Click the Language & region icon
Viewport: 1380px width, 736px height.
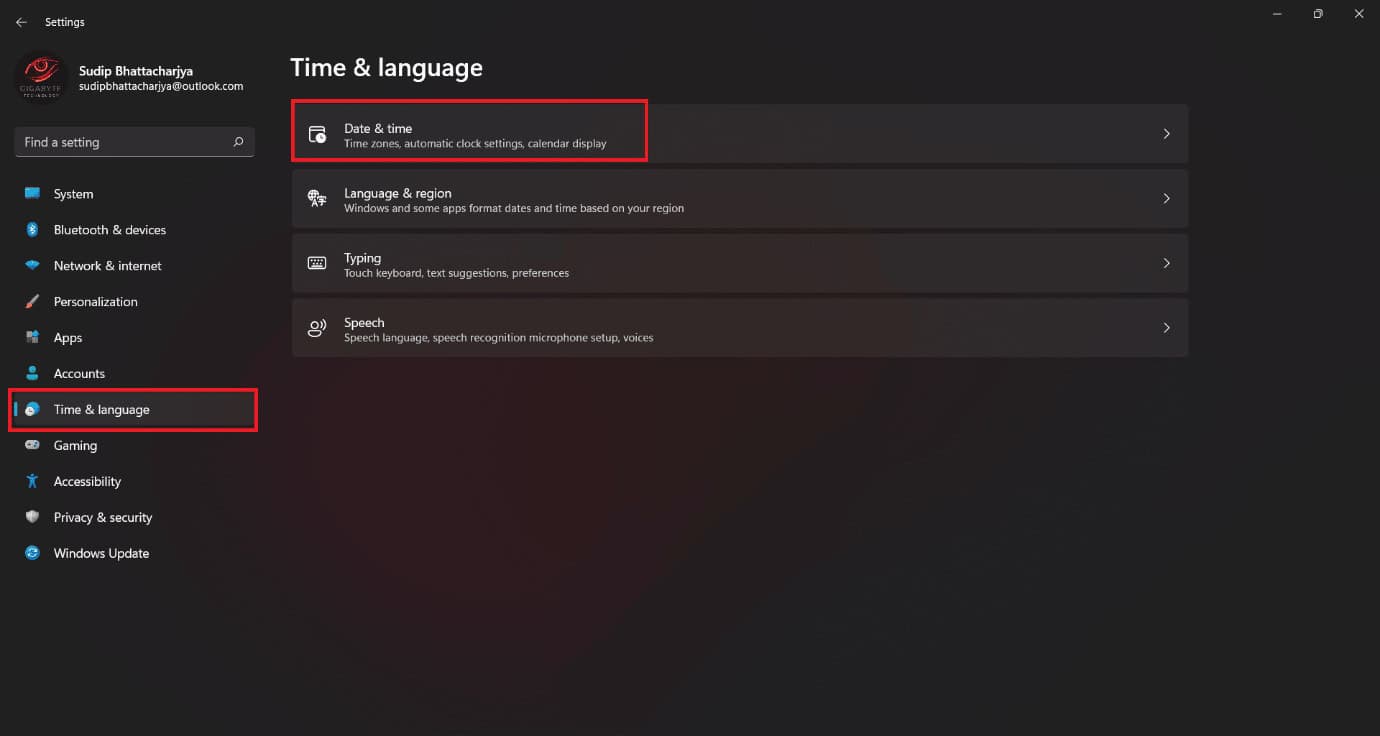(317, 199)
